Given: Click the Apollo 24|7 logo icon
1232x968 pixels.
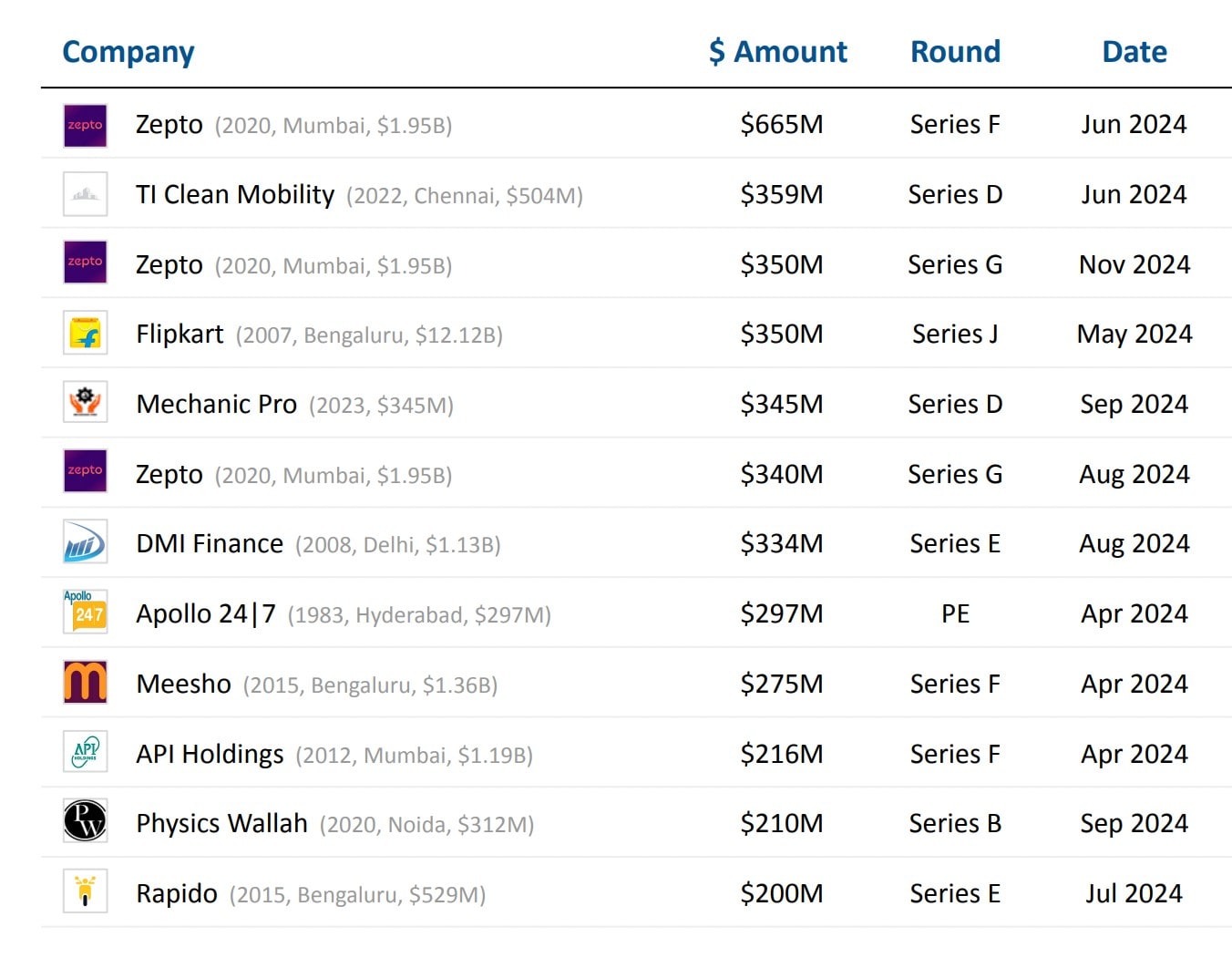Looking at the screenshot, I should coord(85,612).
